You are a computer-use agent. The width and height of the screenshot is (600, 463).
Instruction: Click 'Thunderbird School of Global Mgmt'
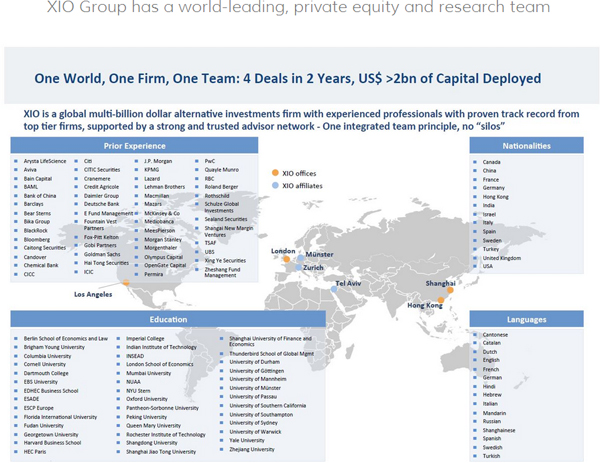[x=272, y=354]
